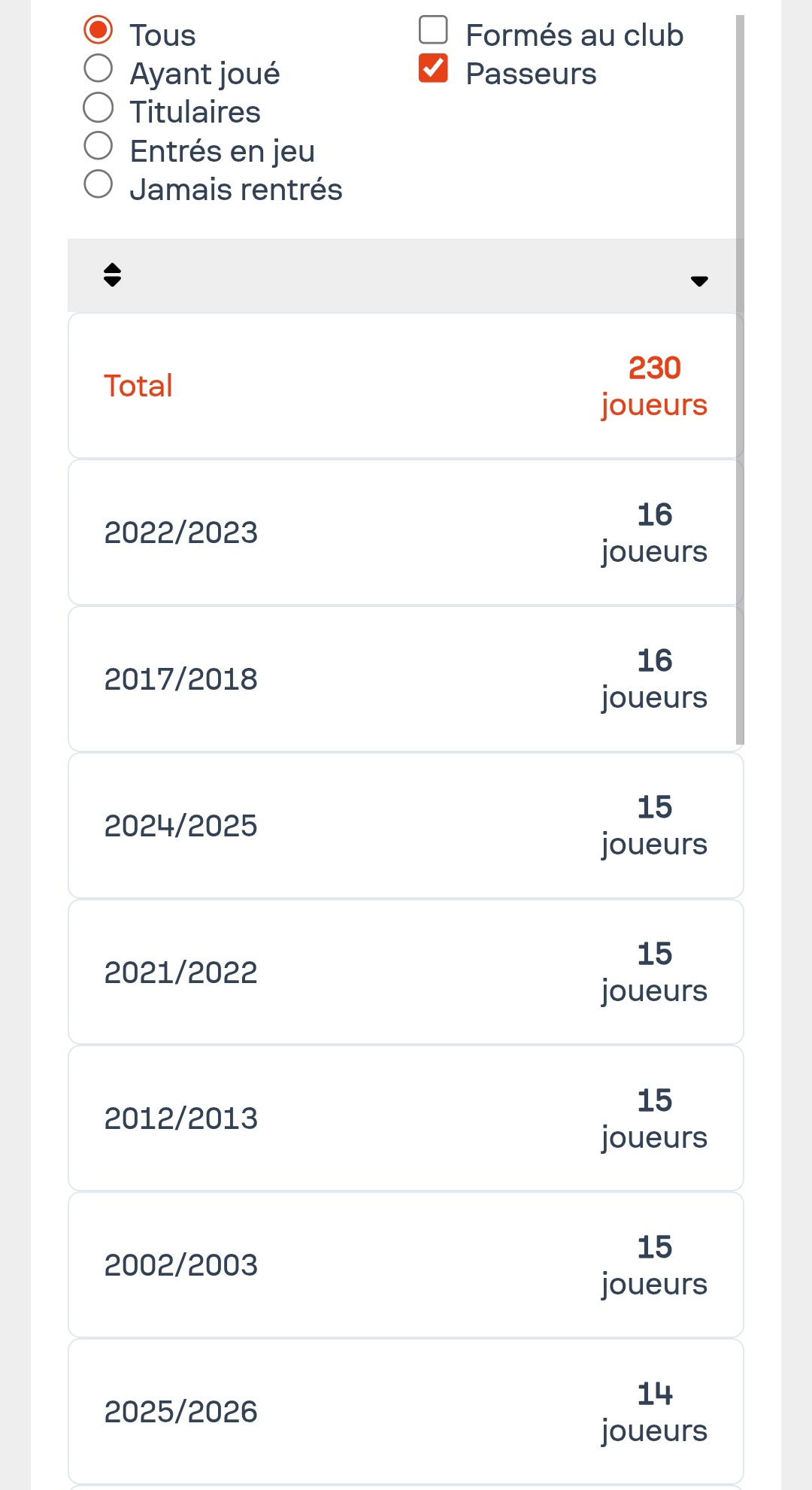This screenshot has width=812, height=1490.
Task: Choose the Titulaires radio button
Action: click(x=98, y=108)
